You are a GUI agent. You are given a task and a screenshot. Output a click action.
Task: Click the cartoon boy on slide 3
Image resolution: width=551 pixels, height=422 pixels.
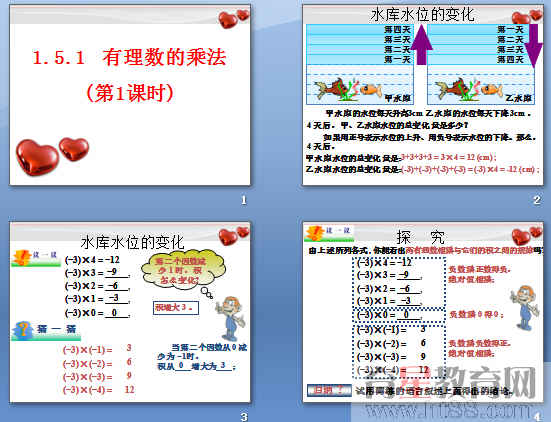230,318
